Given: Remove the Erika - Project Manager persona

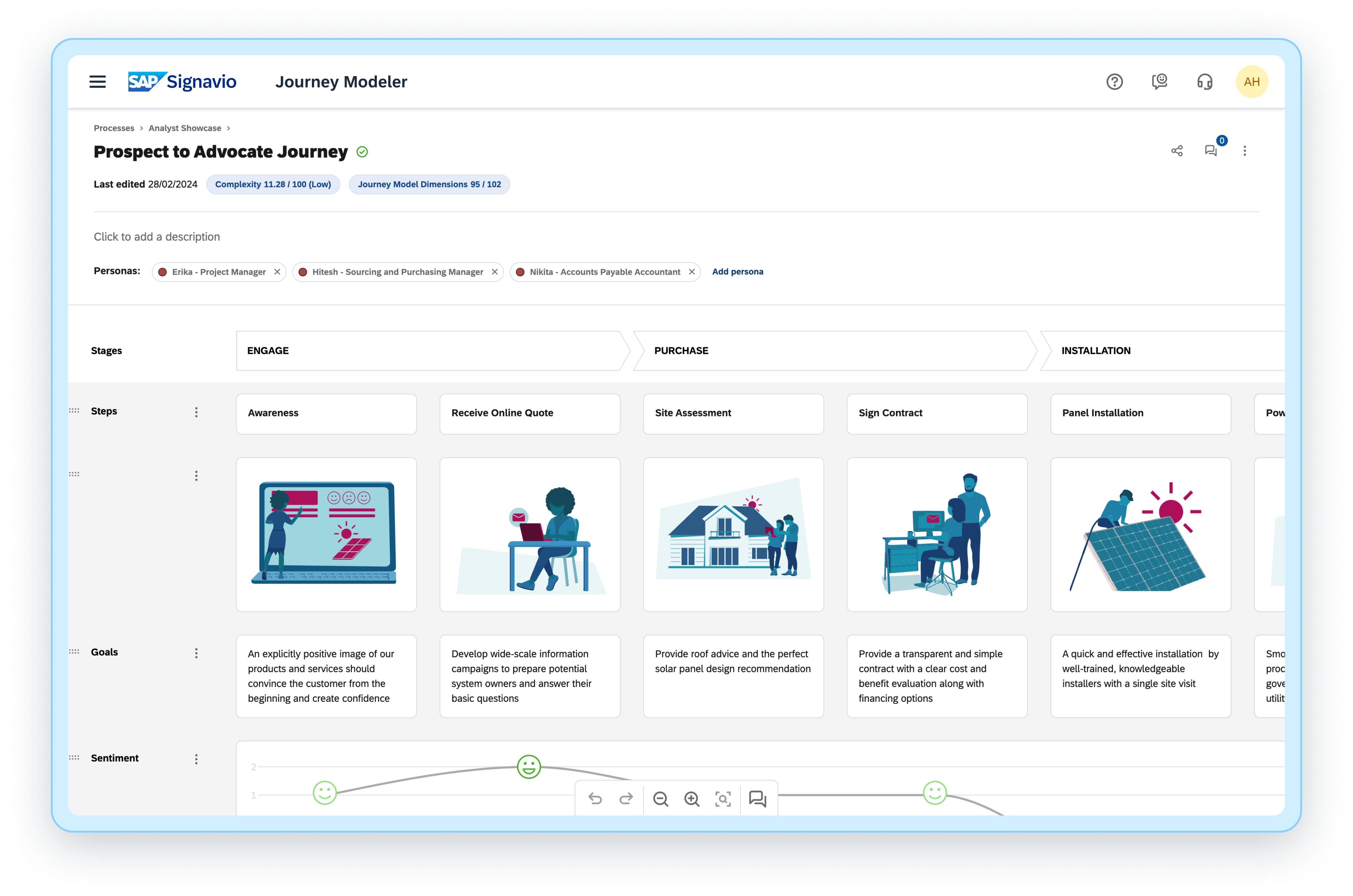Looking at the screenshot, I should (x=277, y=272).
